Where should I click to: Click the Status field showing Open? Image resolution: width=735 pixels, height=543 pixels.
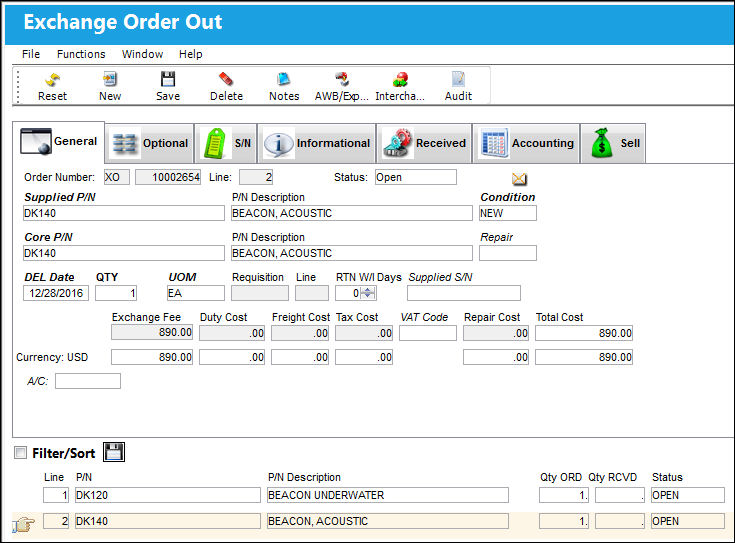[x=416, y=177]
